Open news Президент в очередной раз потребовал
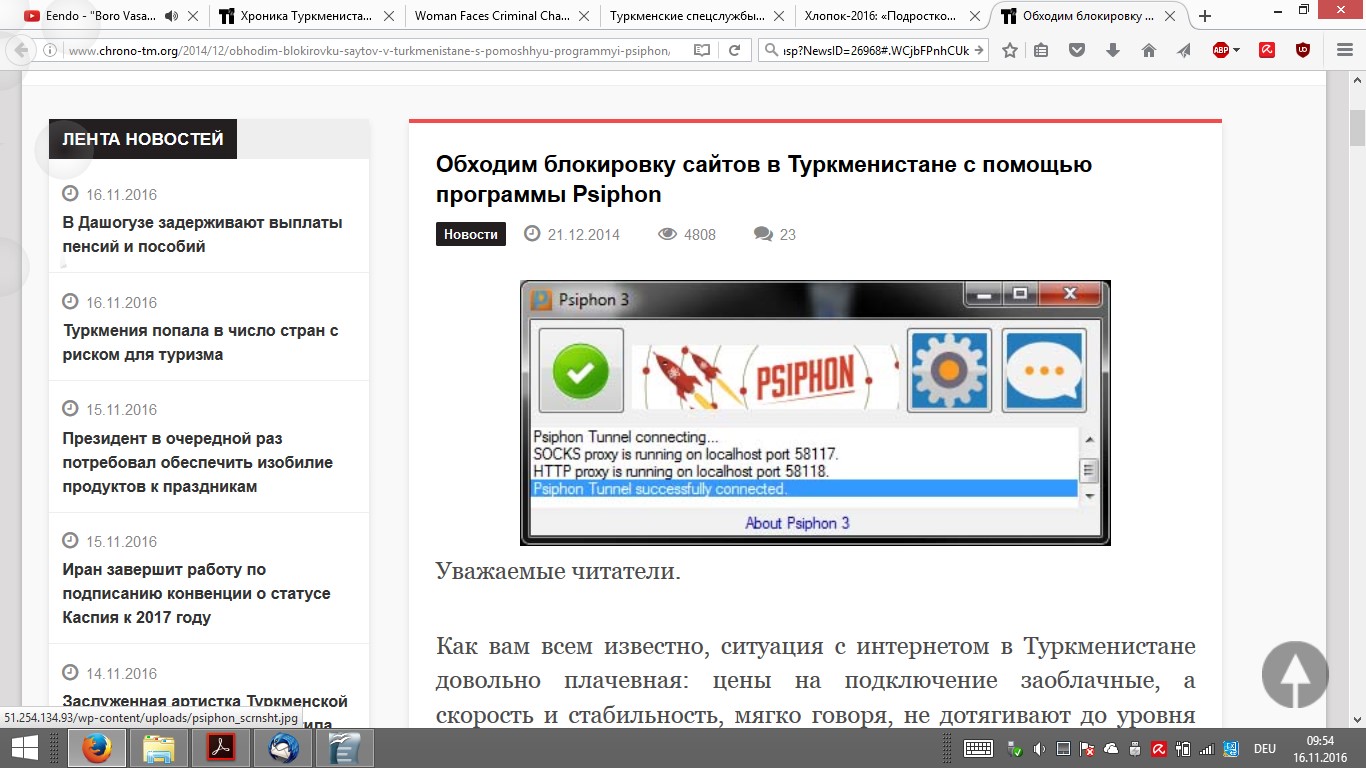1366x768 pixels. pyautogui.click(x=198, y=462)
